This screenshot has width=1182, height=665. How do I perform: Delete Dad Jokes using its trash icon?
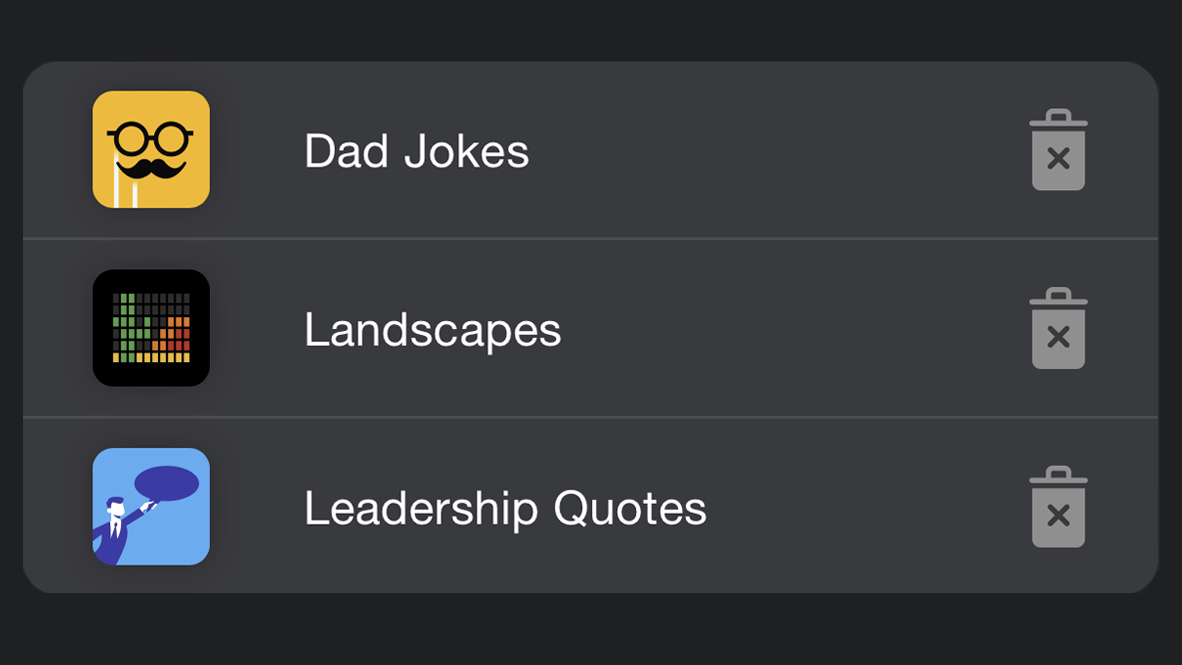[1058, 151]
